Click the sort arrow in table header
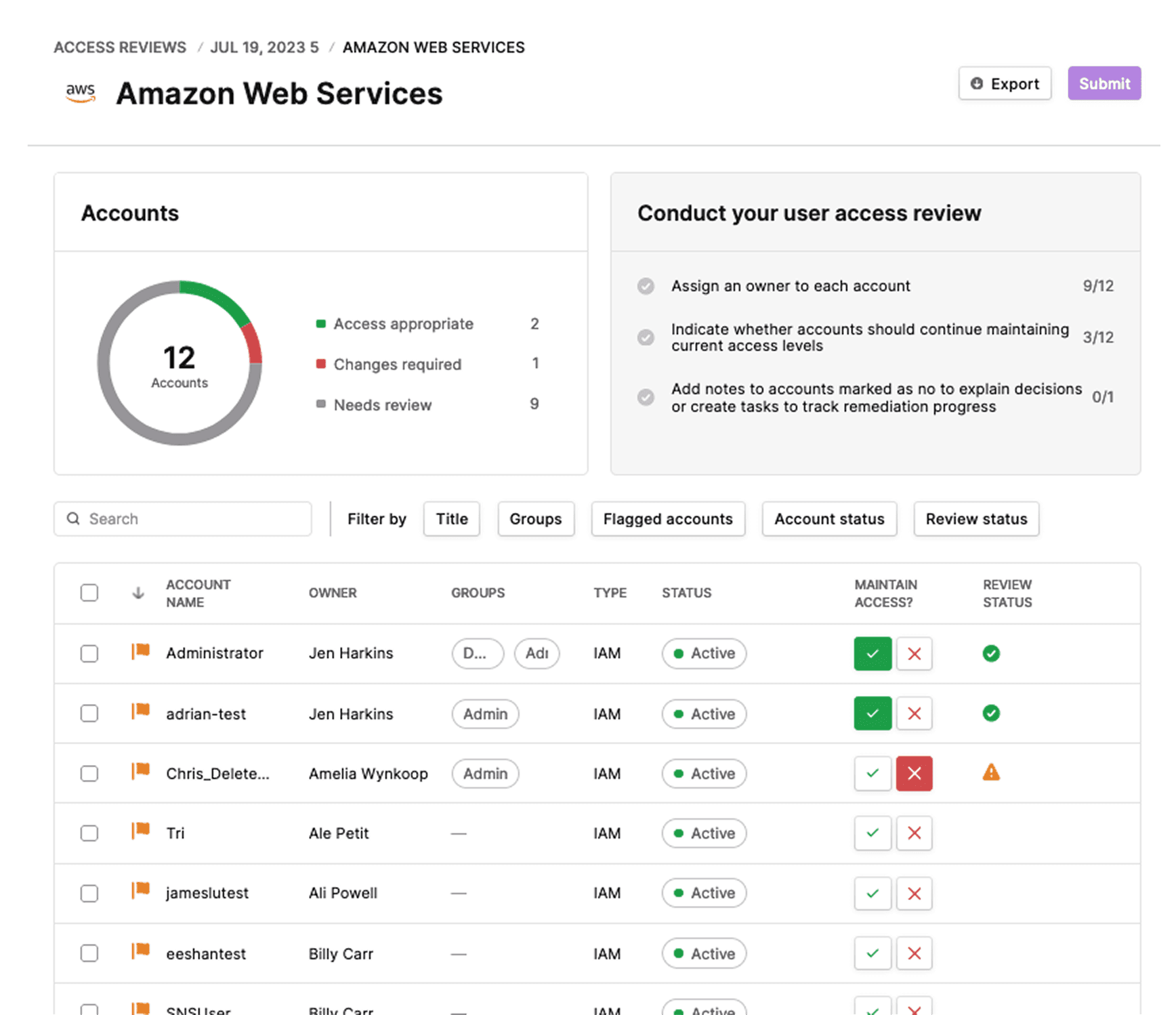 point(138,593)
